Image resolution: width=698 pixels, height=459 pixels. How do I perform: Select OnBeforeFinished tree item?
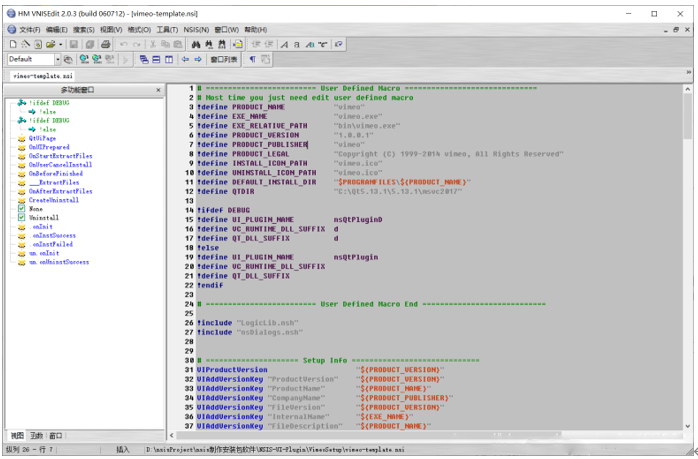coord(56,174)
